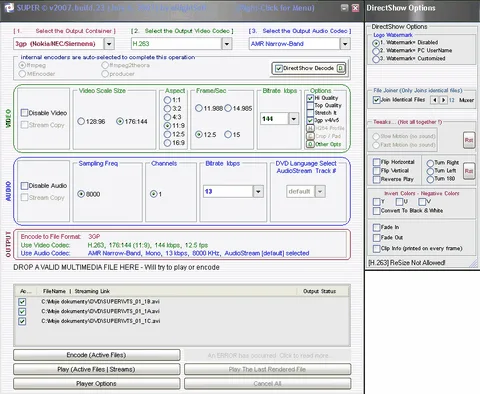Open Other Opts icon button
This screenshot has width=480, height=394.
[310, 144]
